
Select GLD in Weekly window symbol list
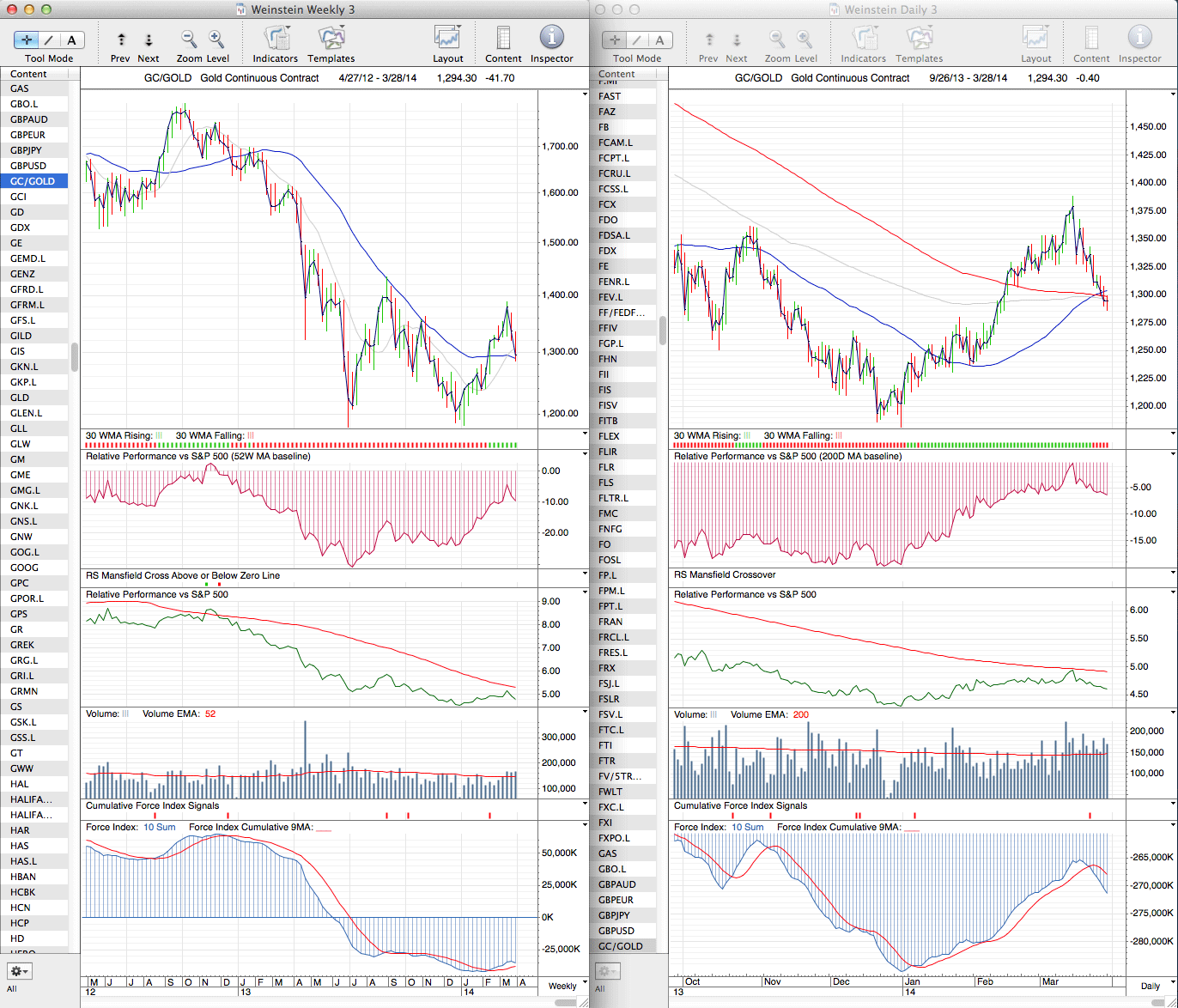[20, 398]
